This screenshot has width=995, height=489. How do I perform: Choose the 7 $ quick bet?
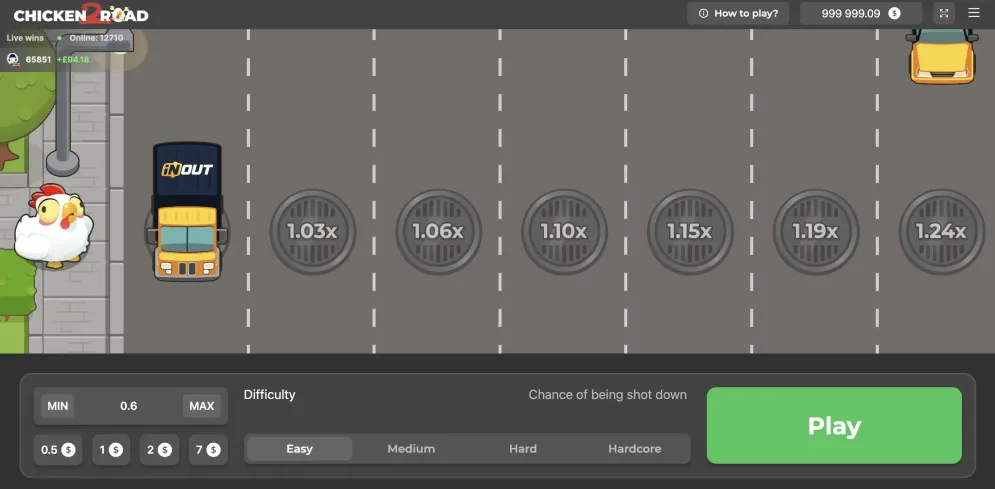point(208,450)
